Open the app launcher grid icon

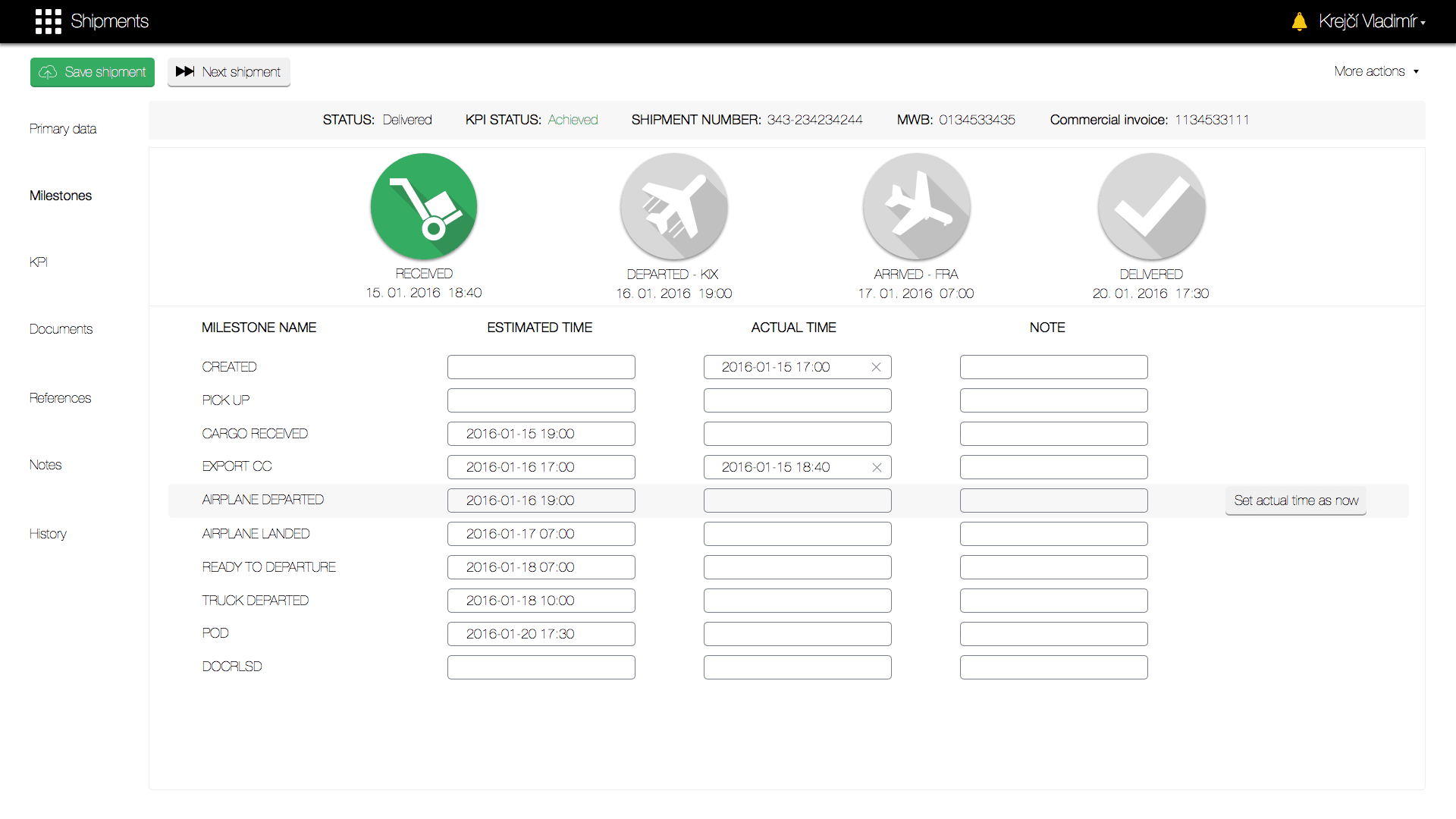pos(48,21)
